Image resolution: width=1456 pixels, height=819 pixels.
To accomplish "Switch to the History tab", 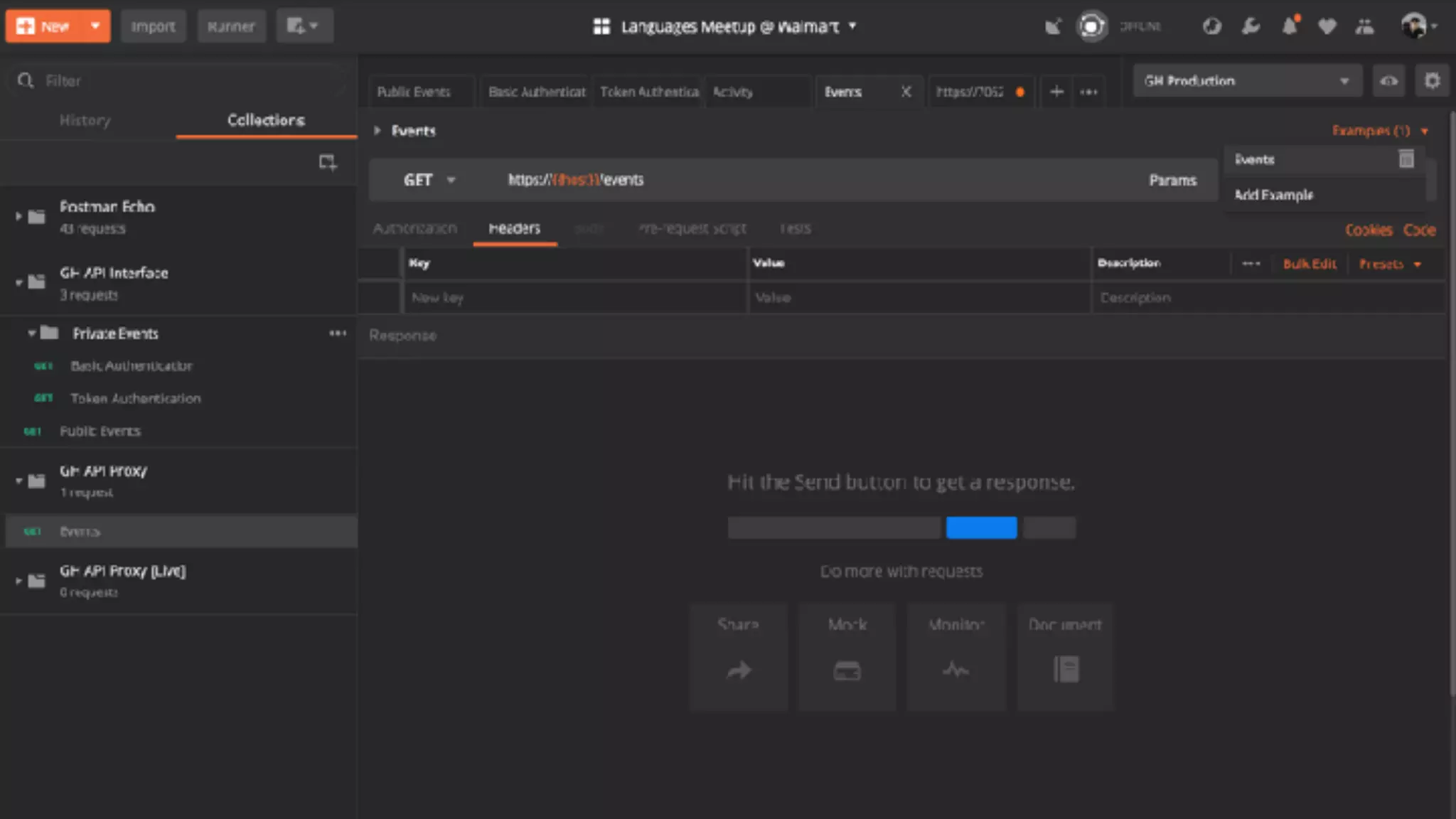I will pos(85,121).
